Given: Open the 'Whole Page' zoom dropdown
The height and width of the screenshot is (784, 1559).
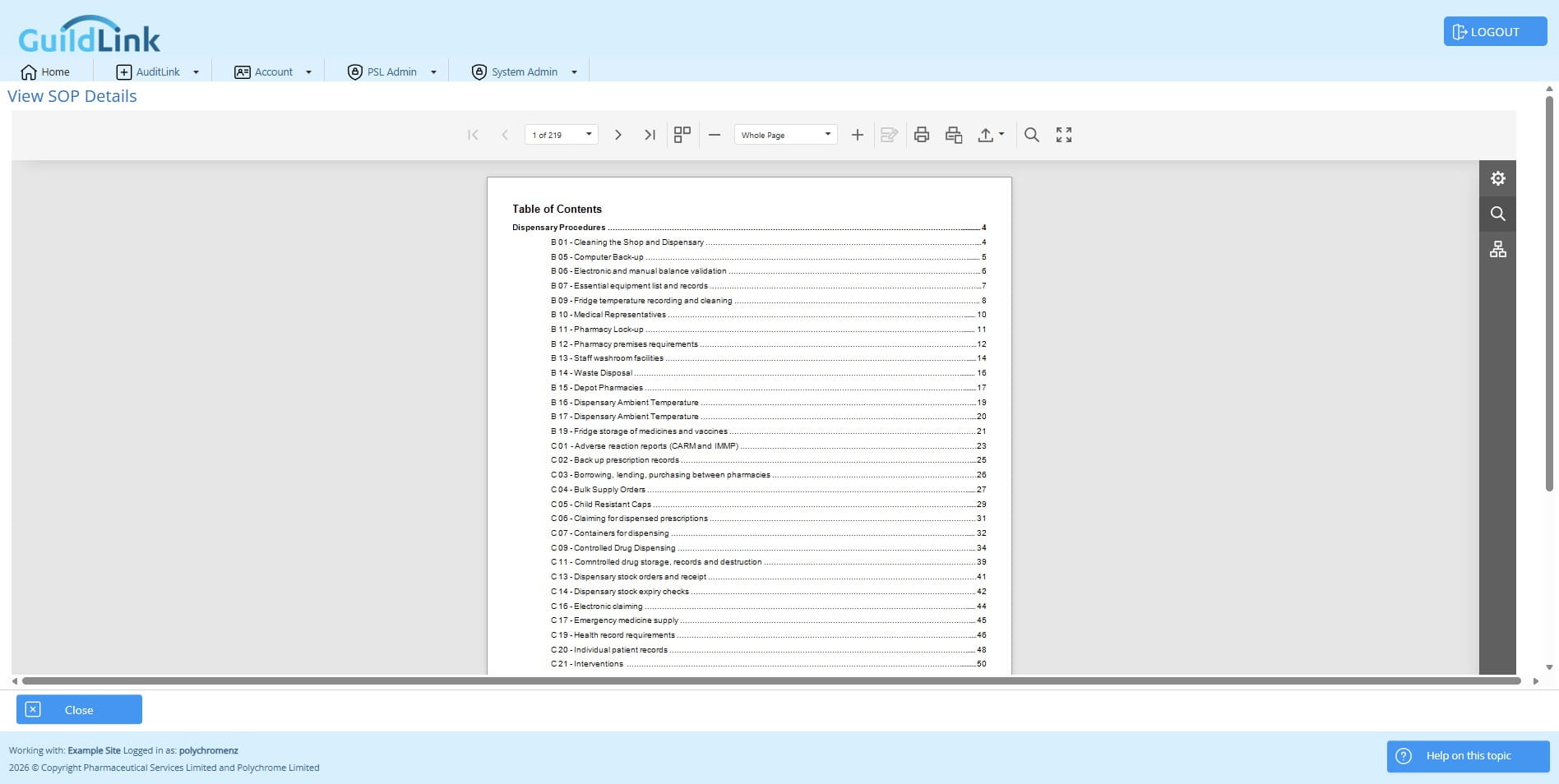Looking at the screenshot, I should click(x=786, y=135).
